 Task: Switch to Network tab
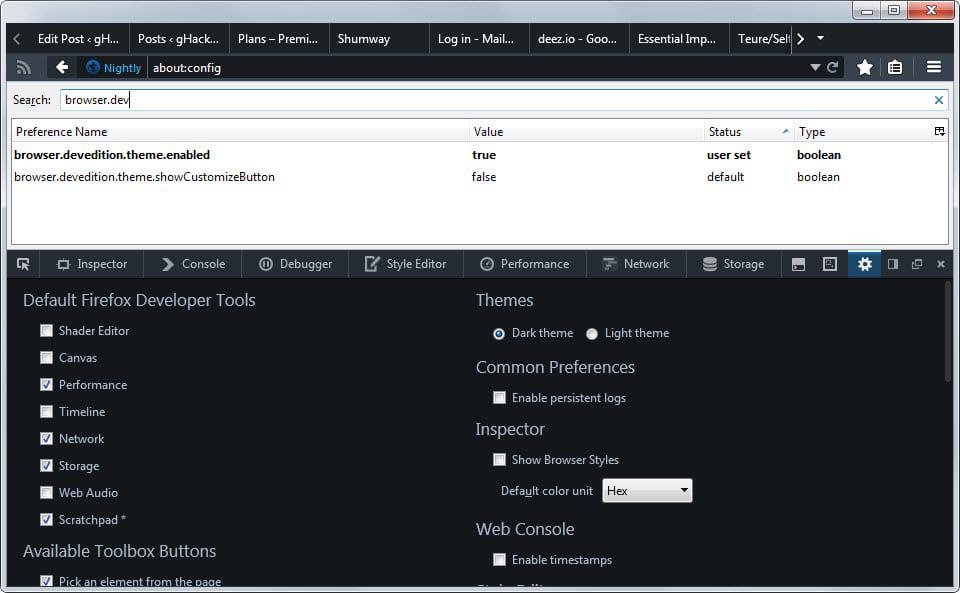636,264
